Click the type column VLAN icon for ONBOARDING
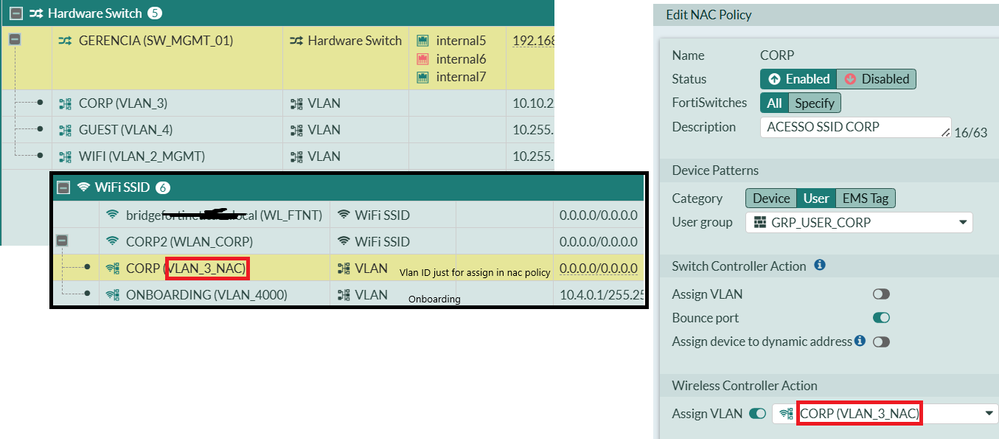Screen dimensions: 999x439 pos(343,295)
